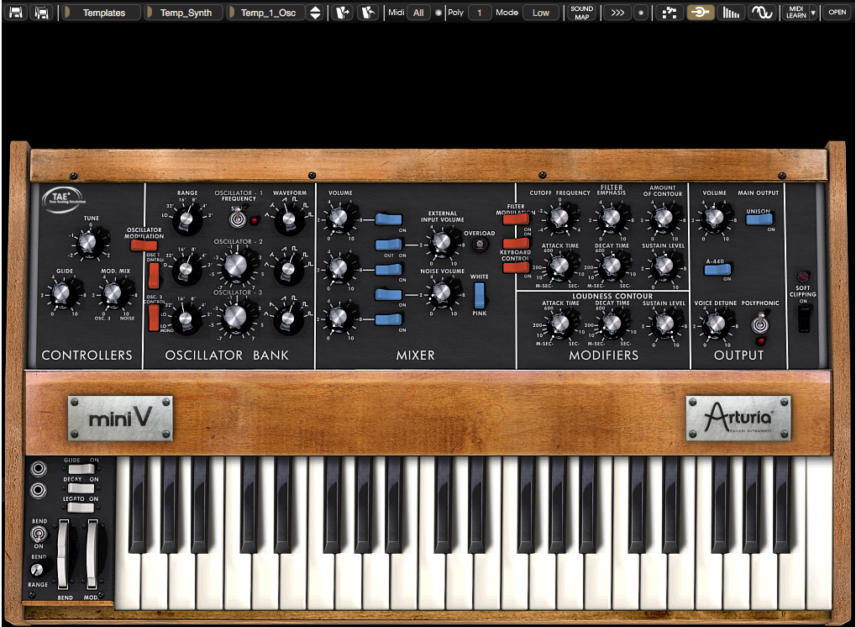This screenshot has height=627, width=856.
Task: Click the Mod. wheel
Action: pos(91,554)
